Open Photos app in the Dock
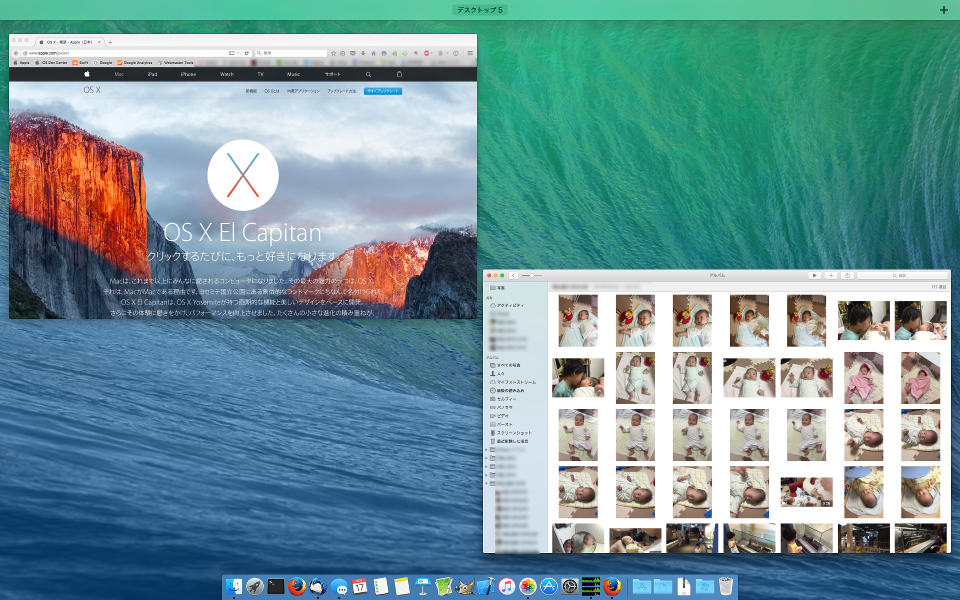 (x=528, y=587)
